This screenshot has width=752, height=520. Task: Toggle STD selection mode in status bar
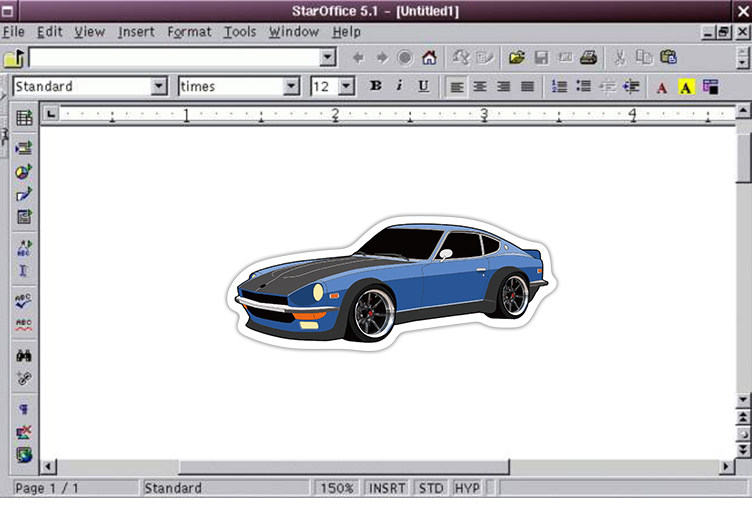tap(431, 488)
